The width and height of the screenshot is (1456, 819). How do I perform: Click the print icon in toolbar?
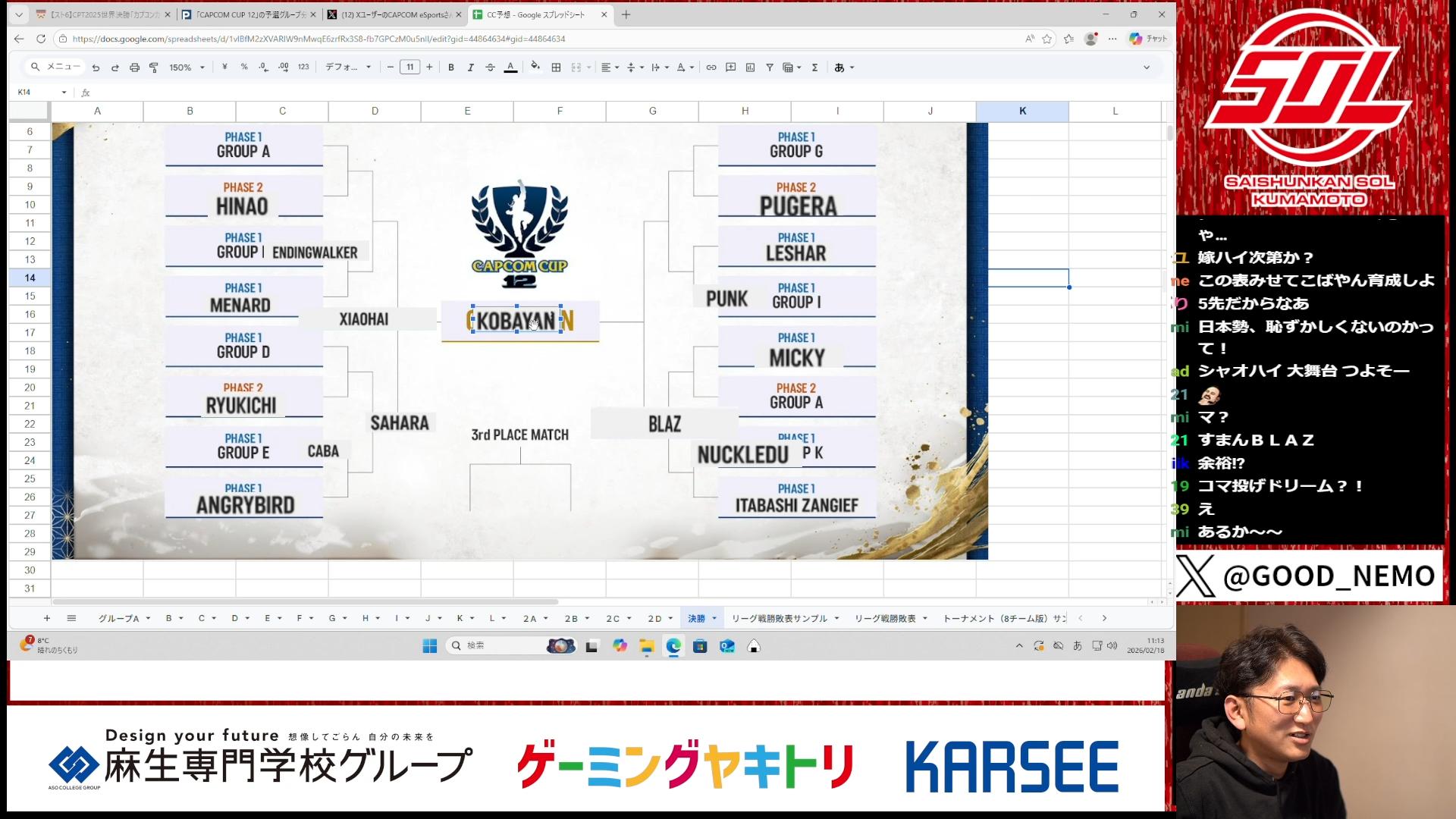[134, 67]
